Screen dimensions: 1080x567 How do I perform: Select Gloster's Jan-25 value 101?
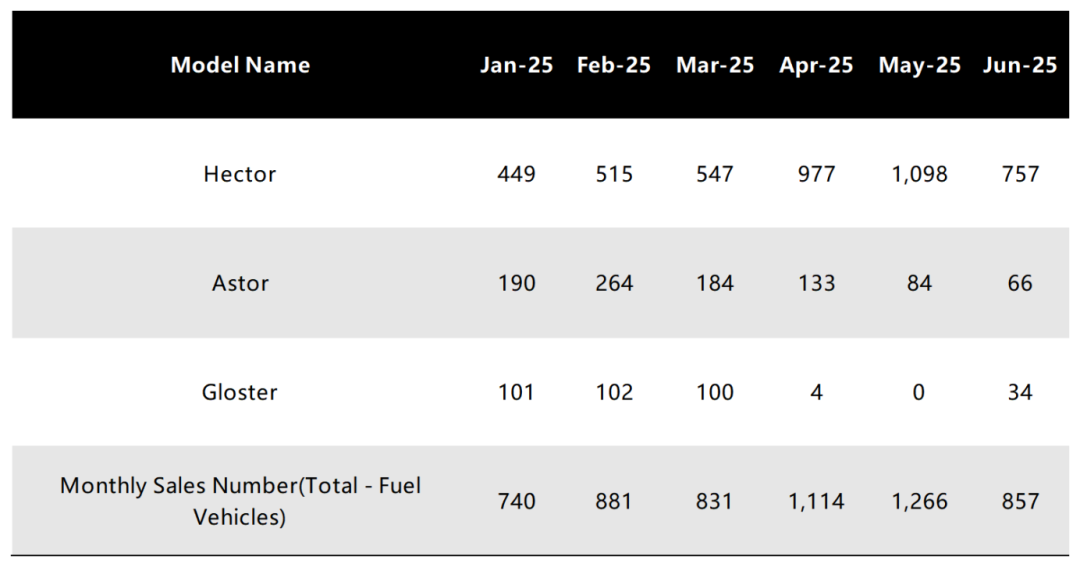[517, 392]
